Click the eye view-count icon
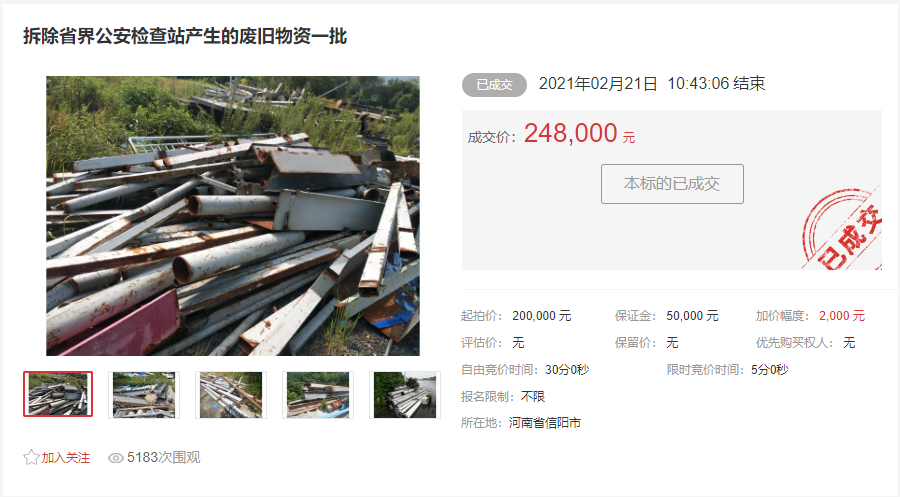 116,458
